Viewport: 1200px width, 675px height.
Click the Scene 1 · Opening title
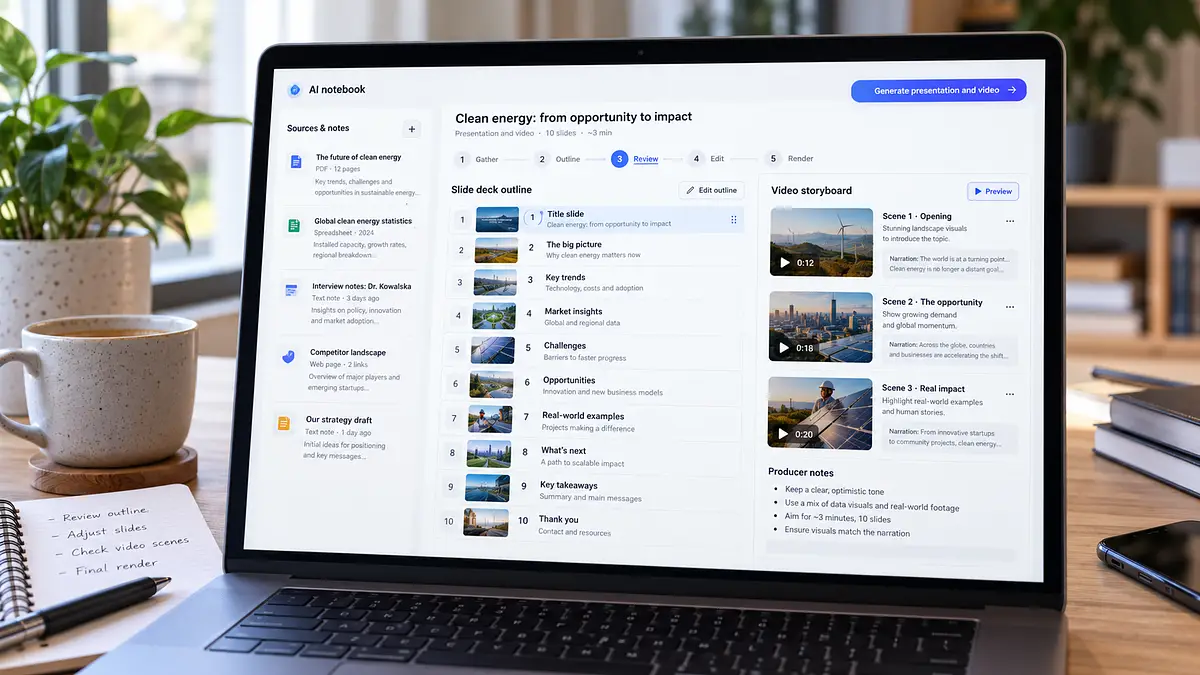[917, 216]
